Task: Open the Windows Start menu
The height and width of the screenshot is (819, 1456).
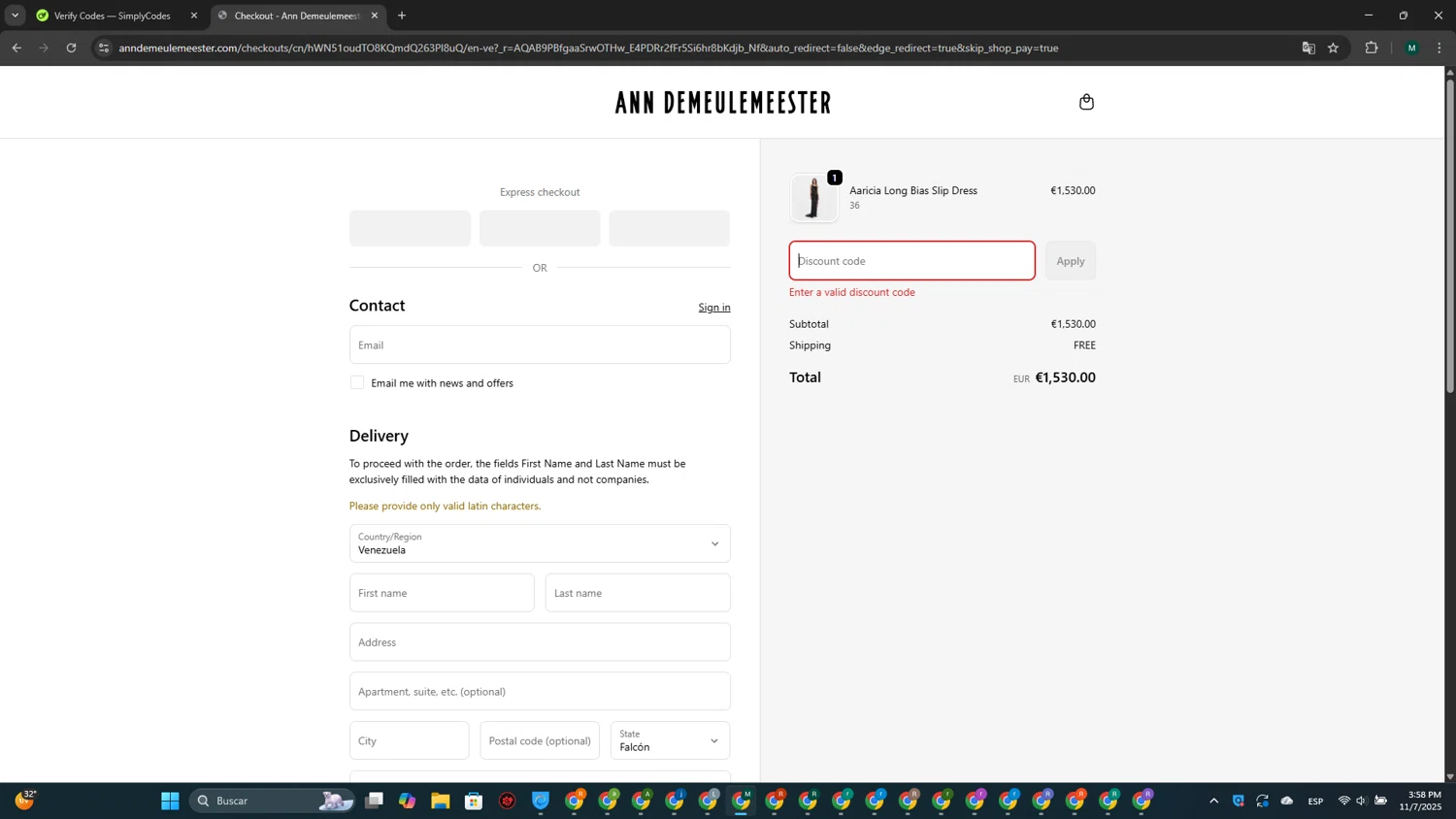Action: click(x=170, y=801)
